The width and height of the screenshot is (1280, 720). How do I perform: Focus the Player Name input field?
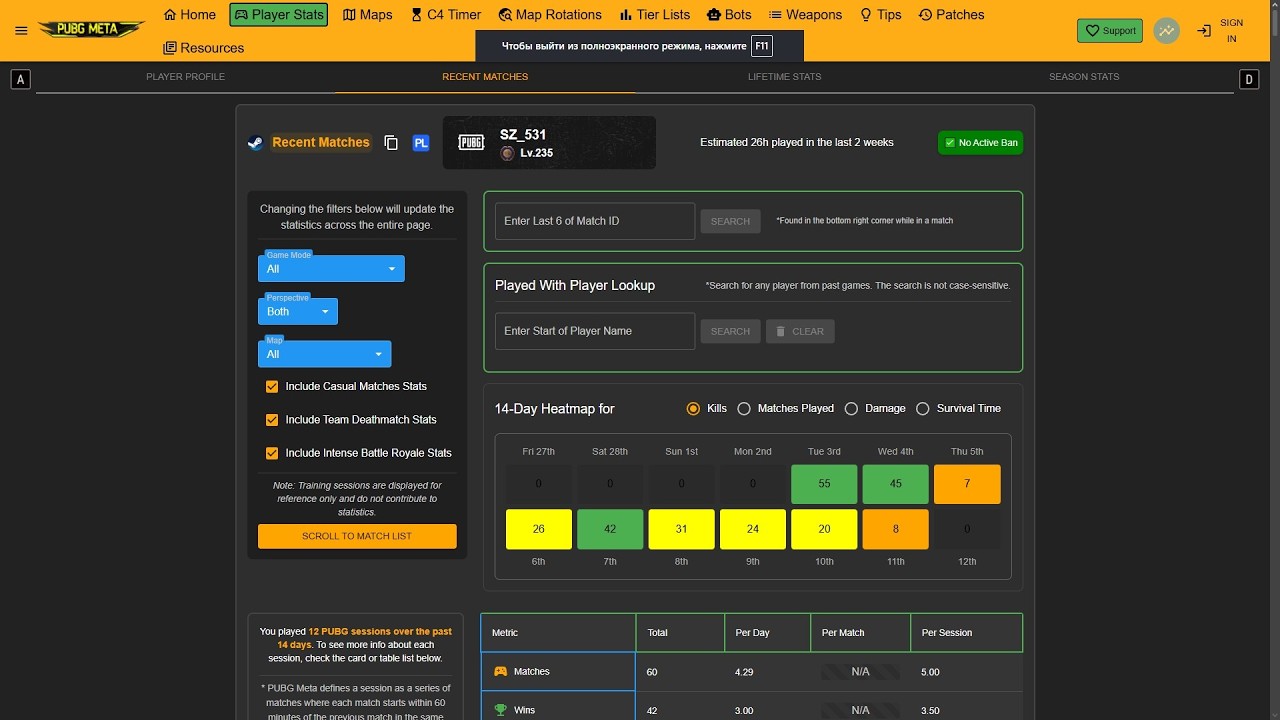[595, 331]
